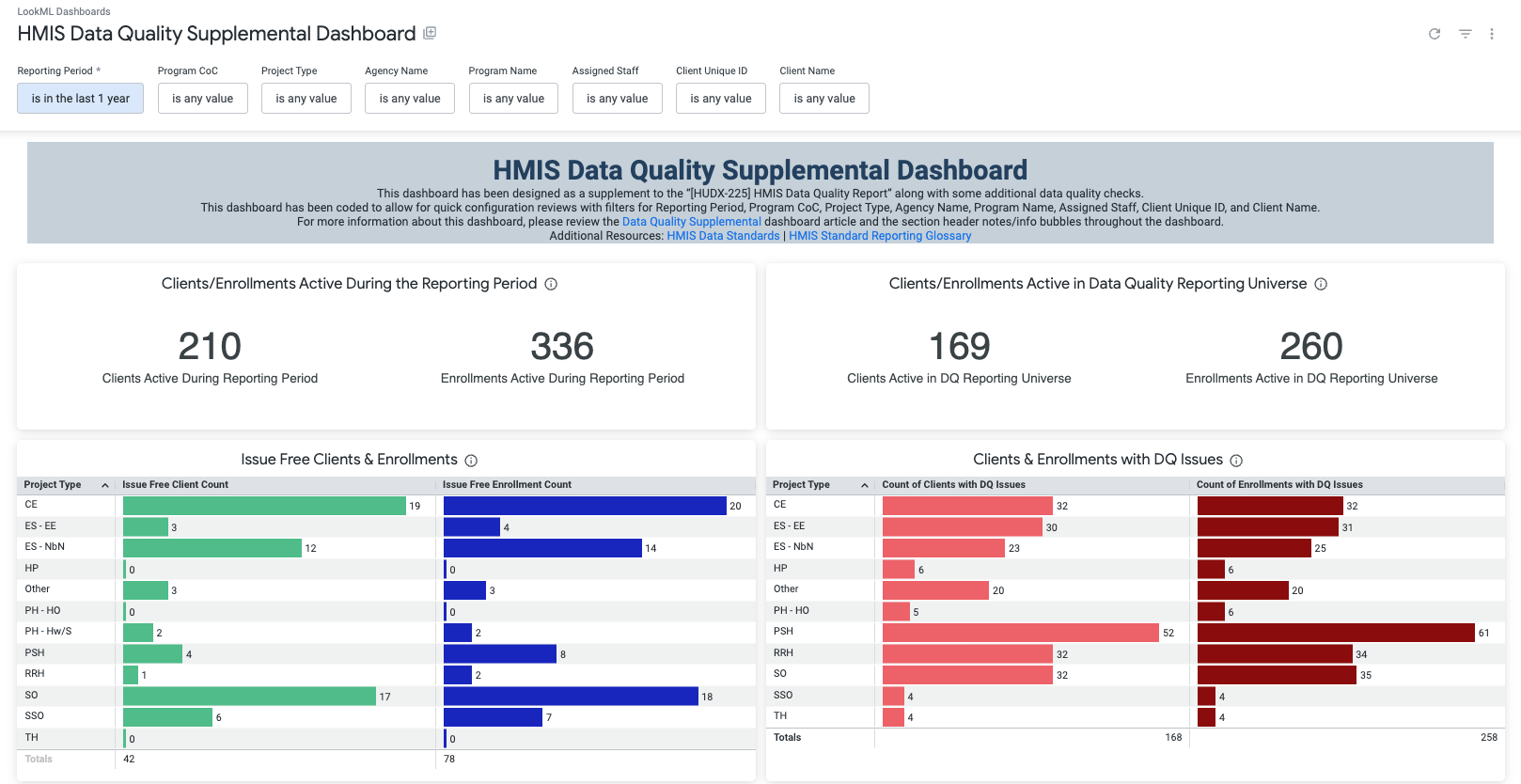Sort Issue Free table by Project Type
The image size is (1521, 784).
point(54,485)
